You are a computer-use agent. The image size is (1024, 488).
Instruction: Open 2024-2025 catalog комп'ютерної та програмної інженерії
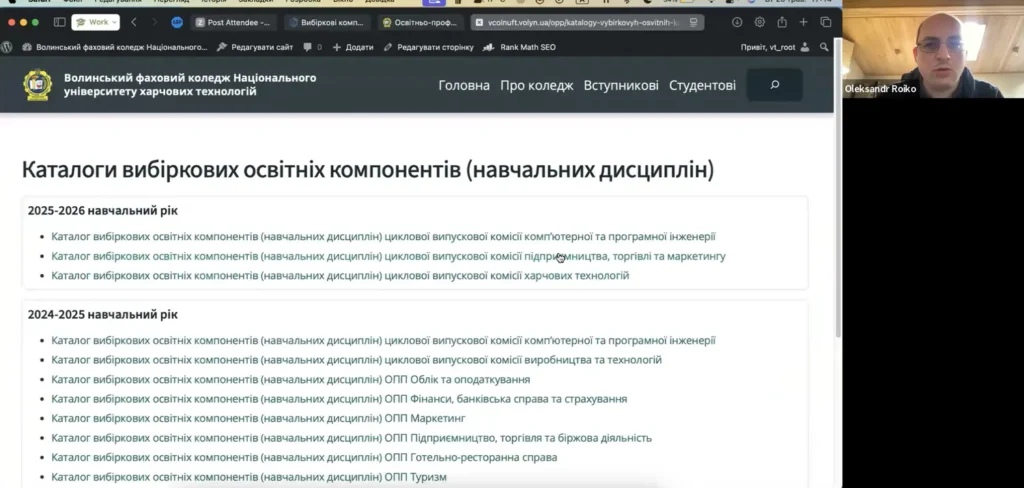pyautogui.click(x=383, y=340)
